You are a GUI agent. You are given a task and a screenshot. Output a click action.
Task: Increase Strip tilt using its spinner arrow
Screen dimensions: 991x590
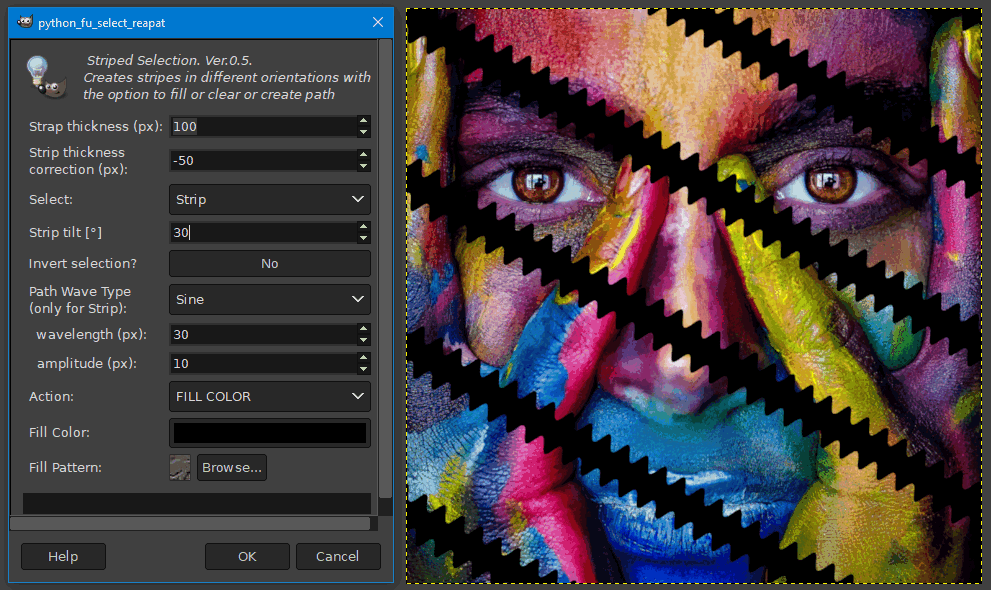point(362,227)
